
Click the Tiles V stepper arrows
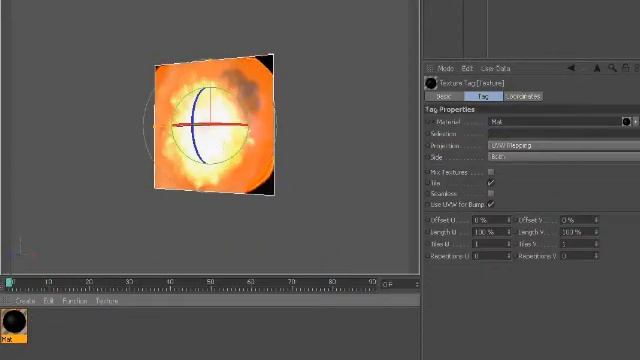point(596,244)
